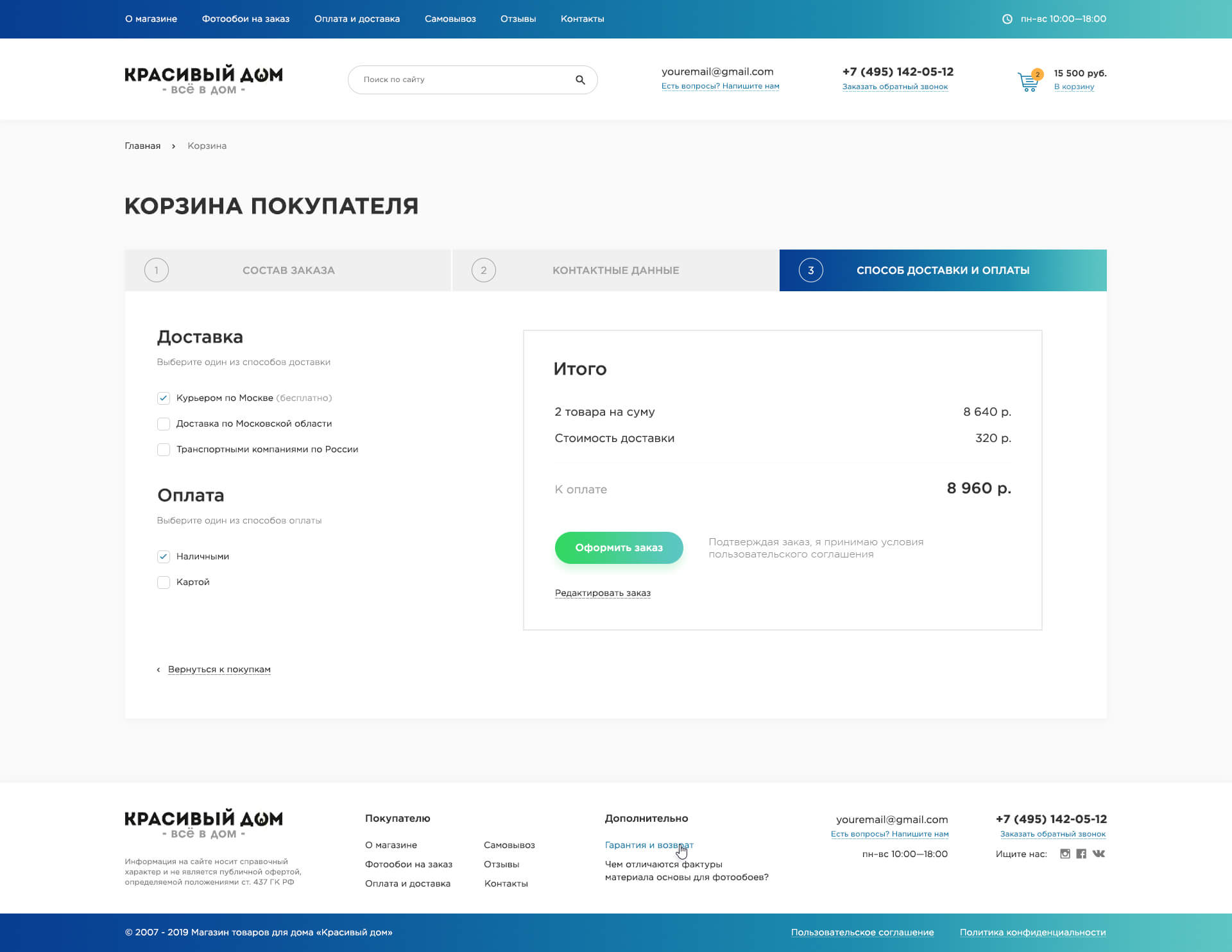Select Доставка по Московской области checkbox
Viewport: 1232px width, 952px height.
point(164,424)
